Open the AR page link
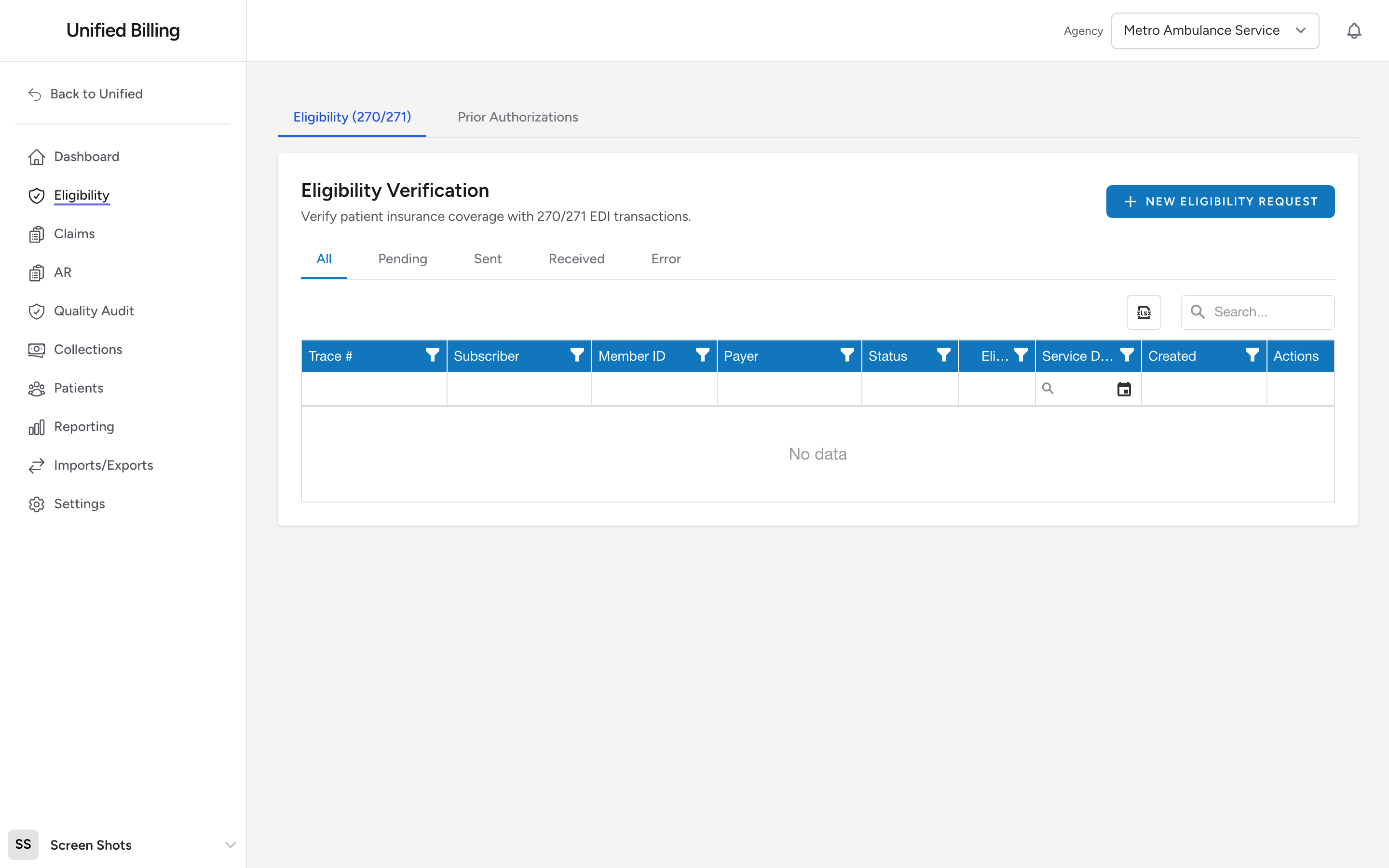 pyautogui.click(x=63, y=272)
